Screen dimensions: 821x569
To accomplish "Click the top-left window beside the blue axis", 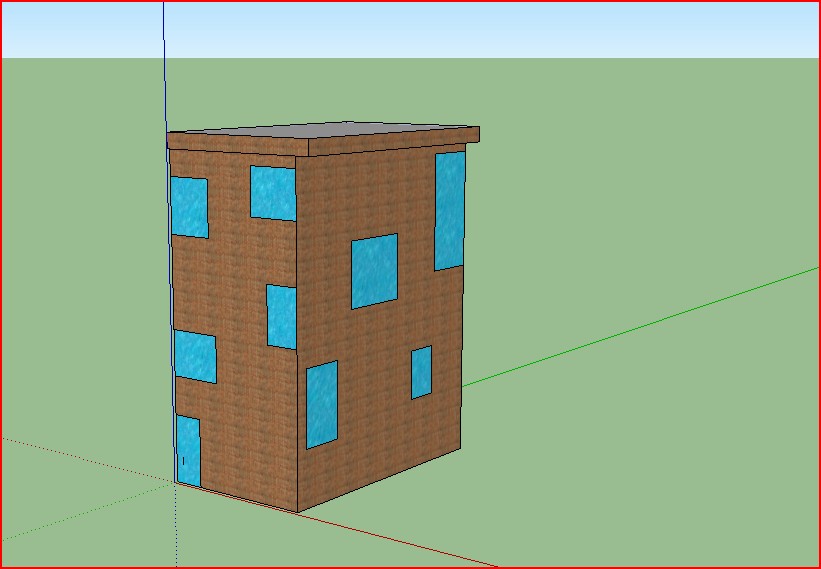I will tap(189, 207).
